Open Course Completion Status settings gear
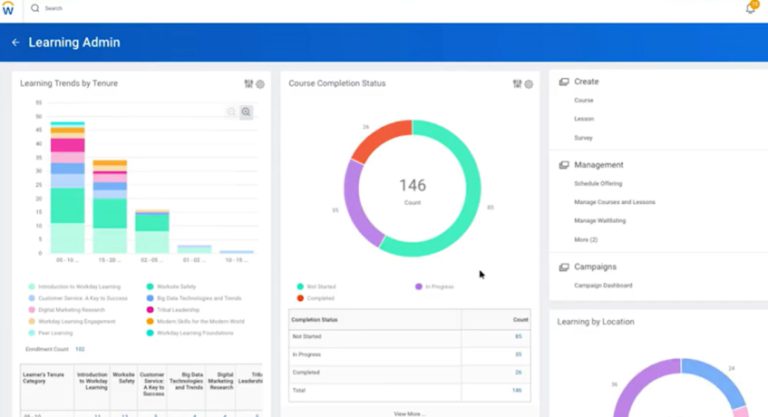The width and height of the screenshot is (768, 417). pos(528,84)
